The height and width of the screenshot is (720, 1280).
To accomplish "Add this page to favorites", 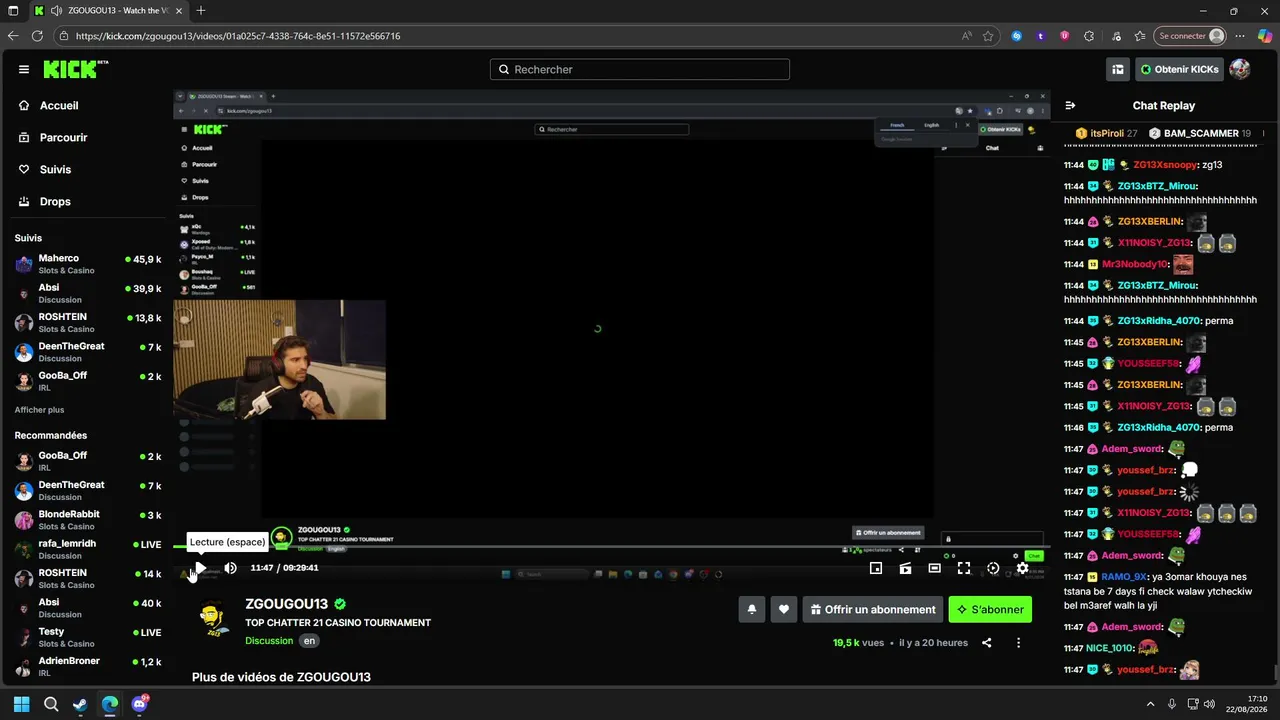I will click(x=988, y=36).
